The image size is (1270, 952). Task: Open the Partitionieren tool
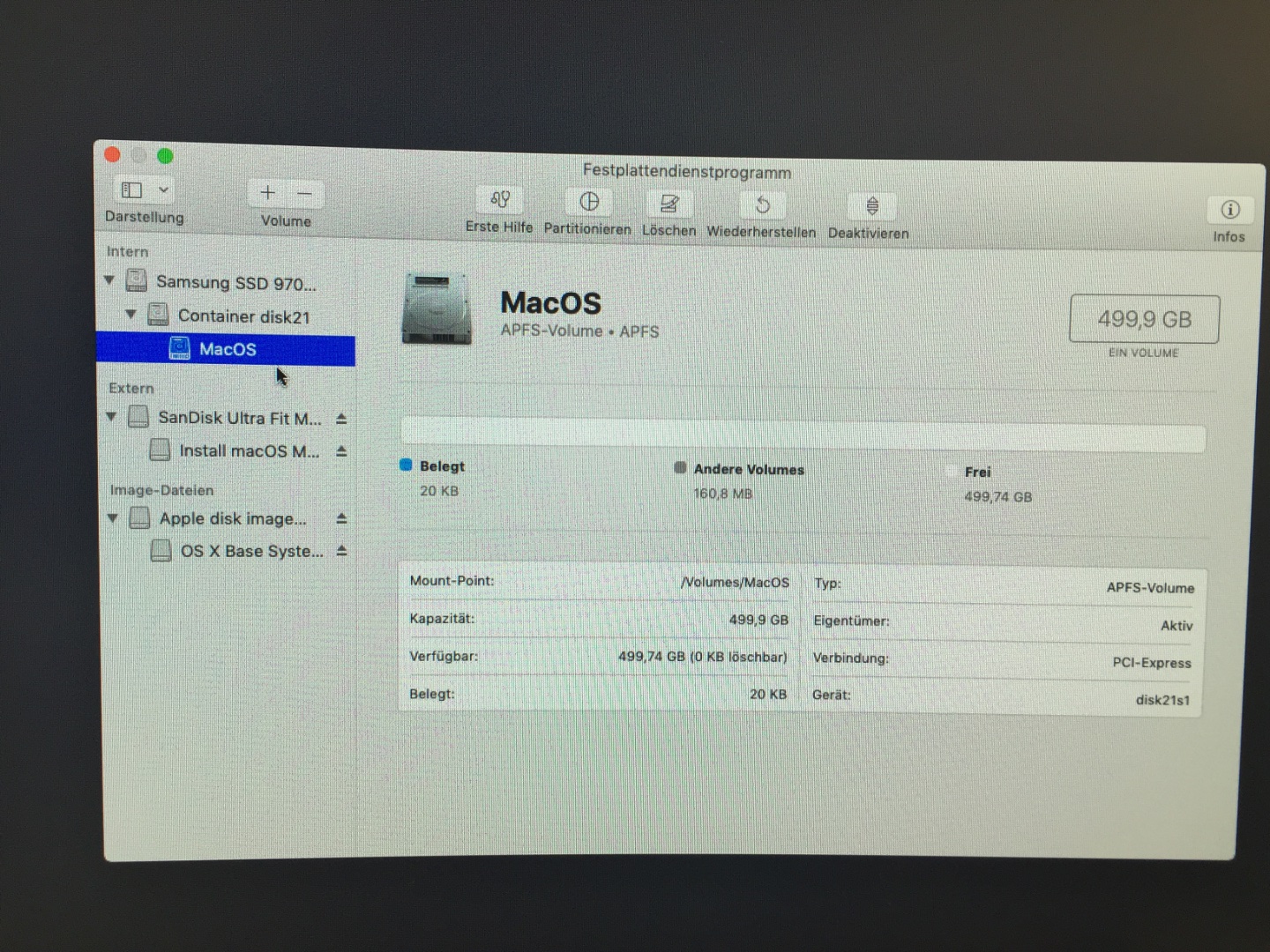[x=589, y=202]
